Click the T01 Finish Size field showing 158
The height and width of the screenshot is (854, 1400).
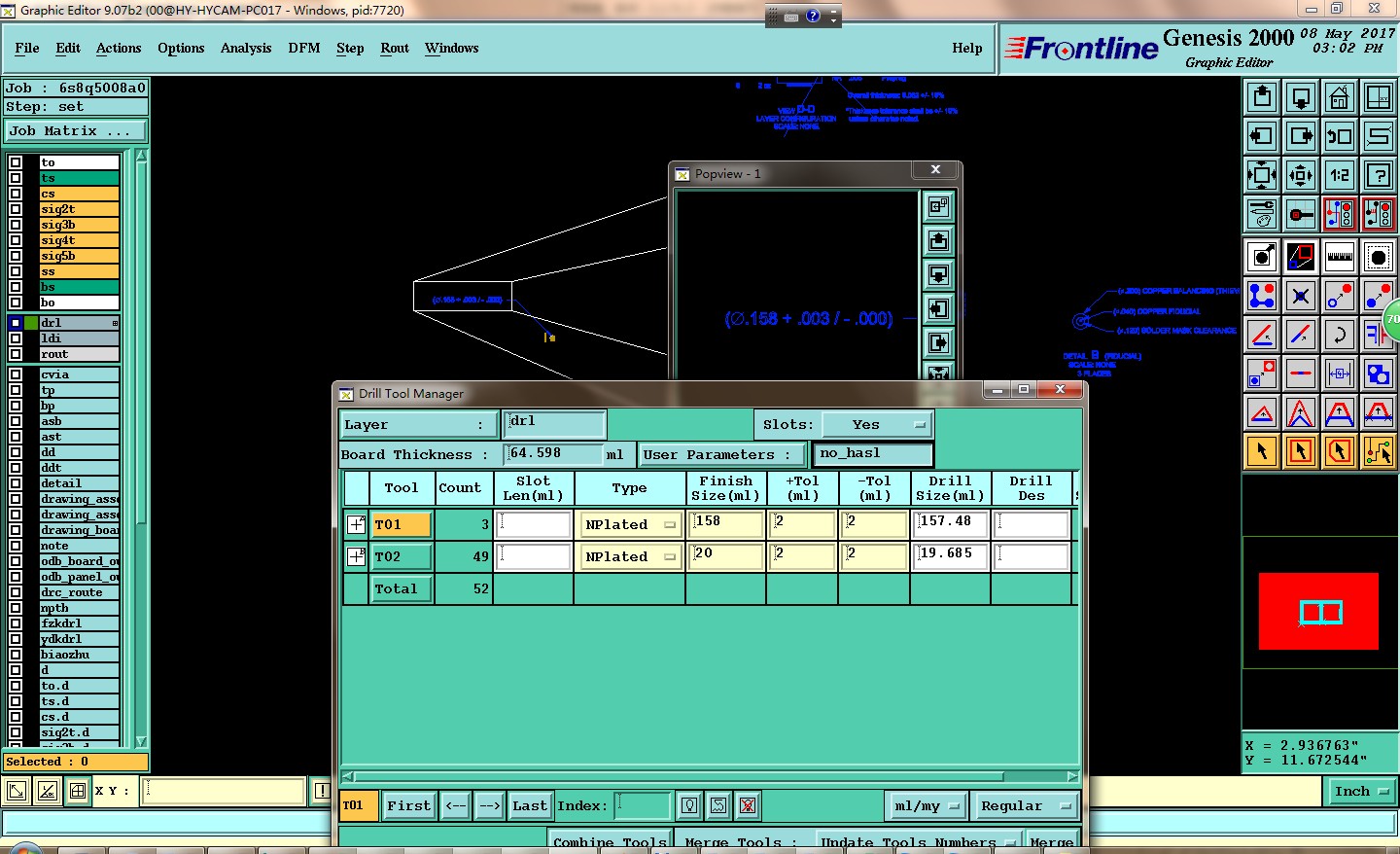(x=725, y=524)
